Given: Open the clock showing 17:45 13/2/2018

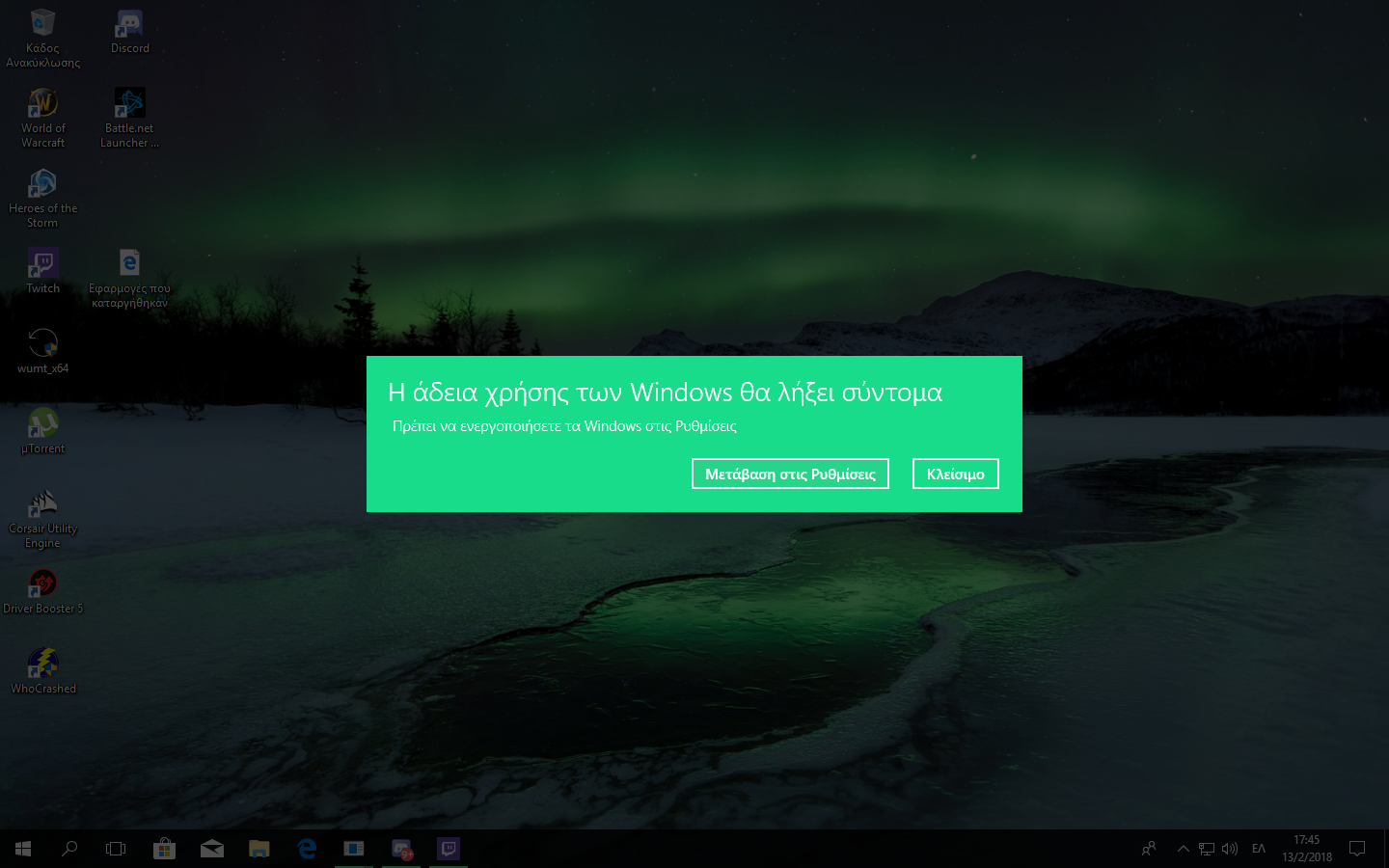Looking at the screenshot, I should pos(1307,849).
